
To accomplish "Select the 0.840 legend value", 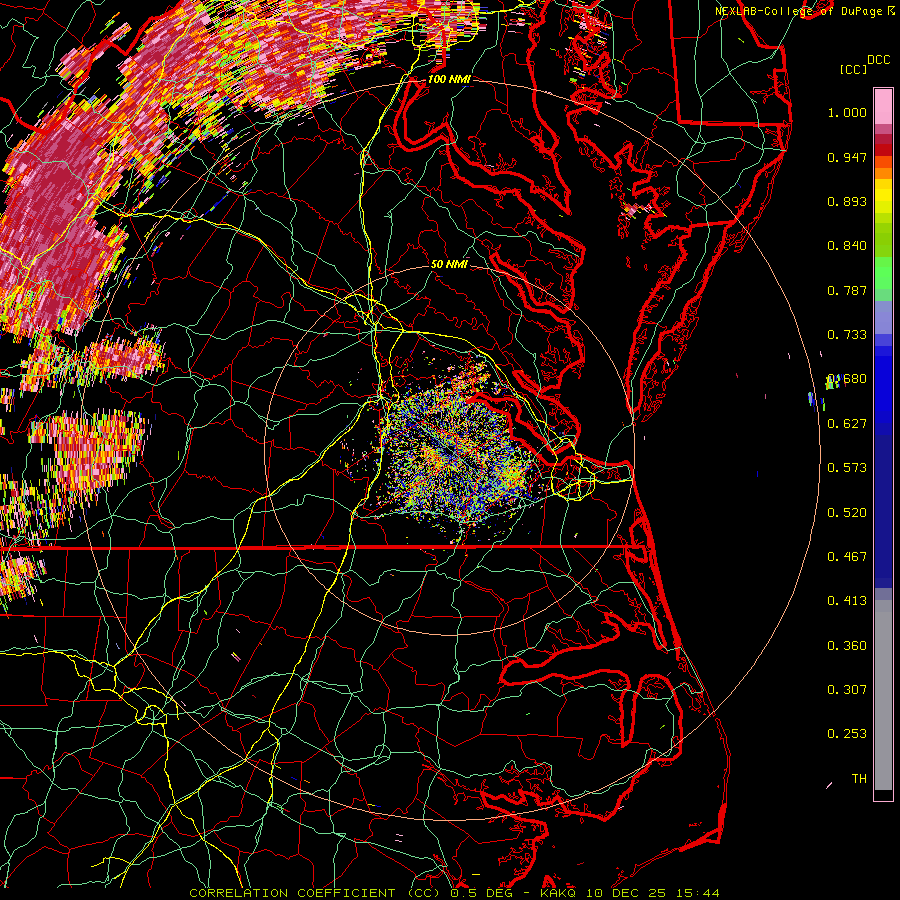I will tap(847, 246).
